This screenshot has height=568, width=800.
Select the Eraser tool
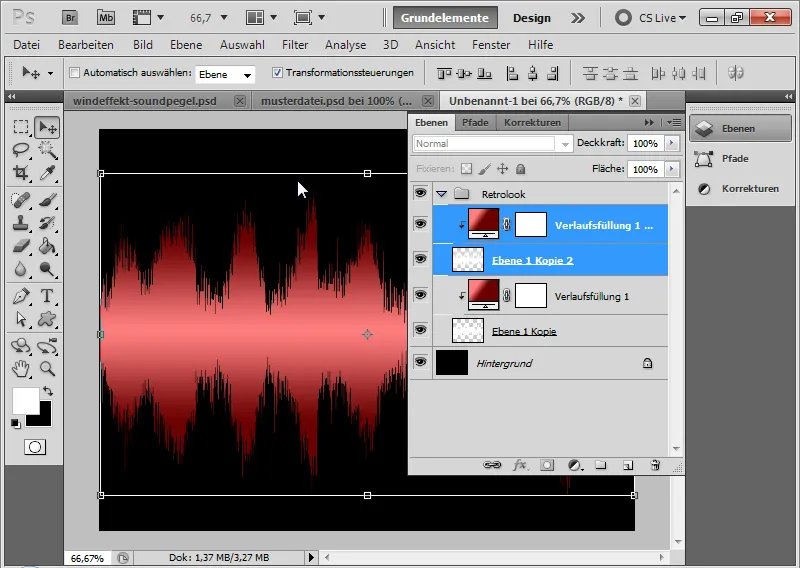[21, 246]
